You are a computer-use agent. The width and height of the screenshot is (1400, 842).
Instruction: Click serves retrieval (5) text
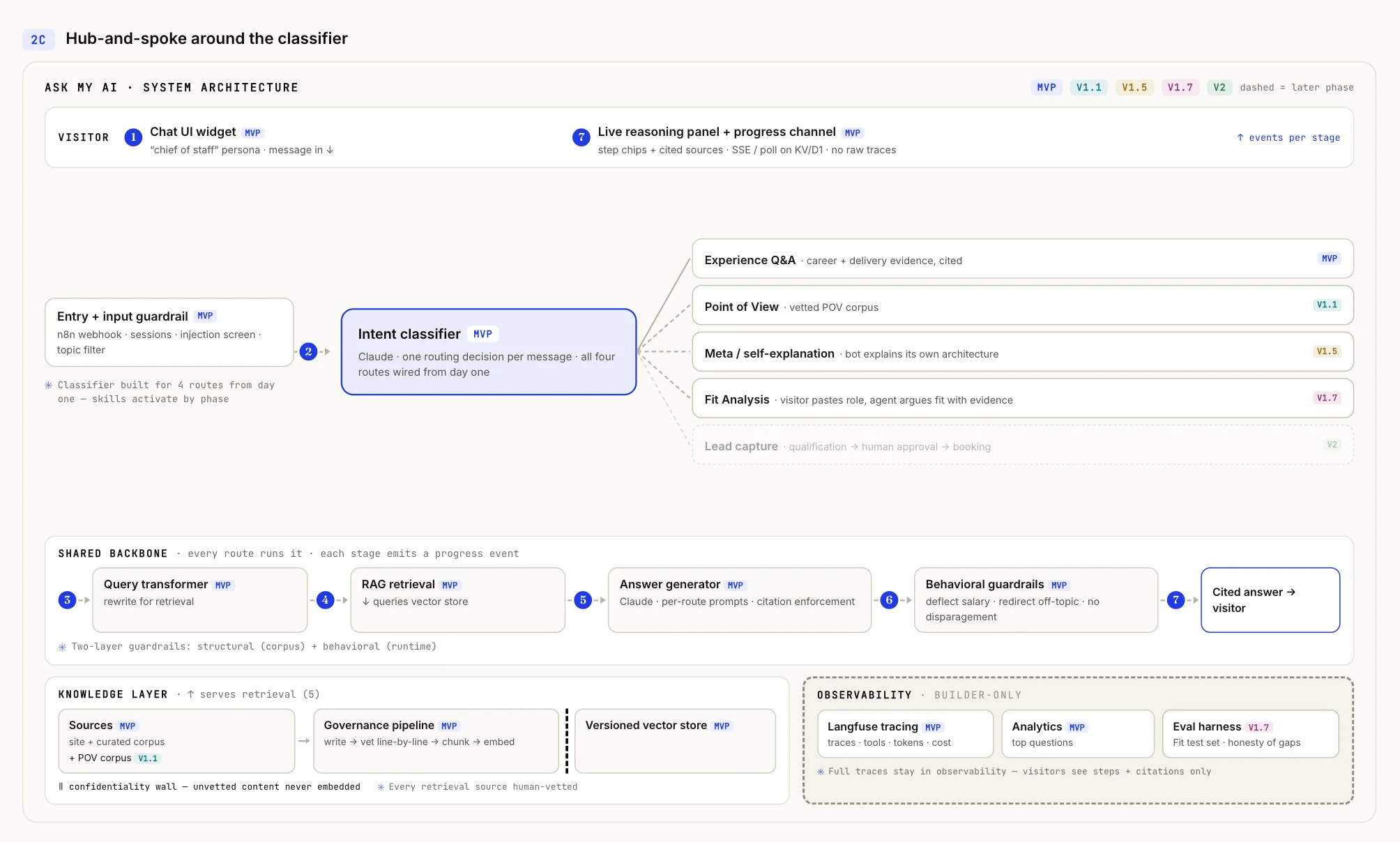click(253, 695)
